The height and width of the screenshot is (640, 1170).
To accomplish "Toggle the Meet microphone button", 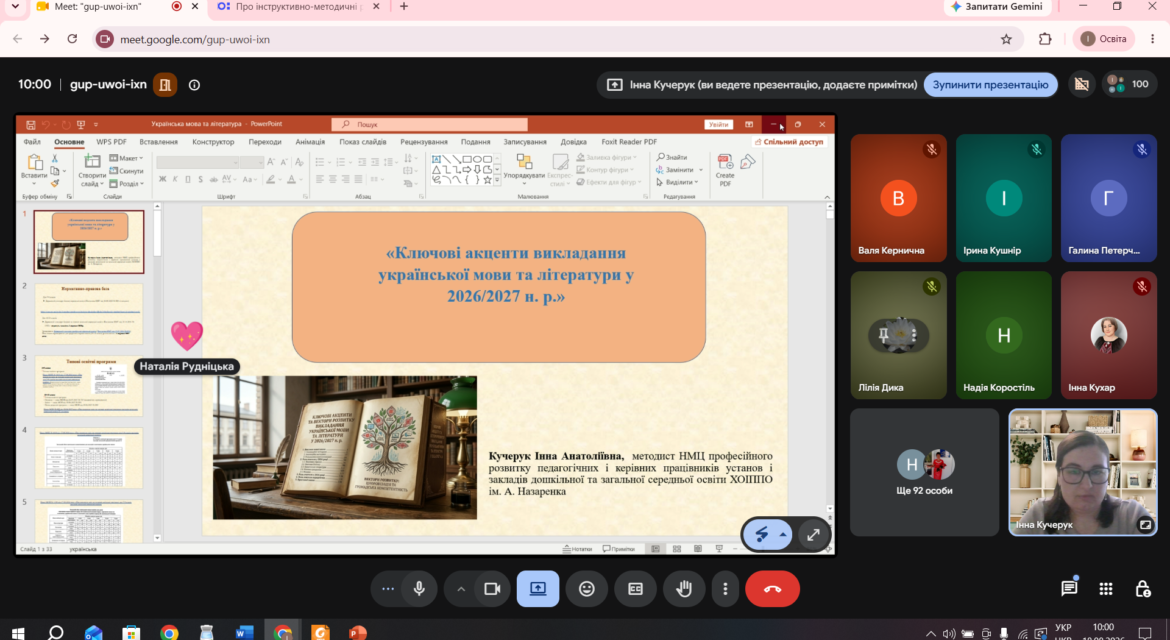I will click(x=419, y=589).
